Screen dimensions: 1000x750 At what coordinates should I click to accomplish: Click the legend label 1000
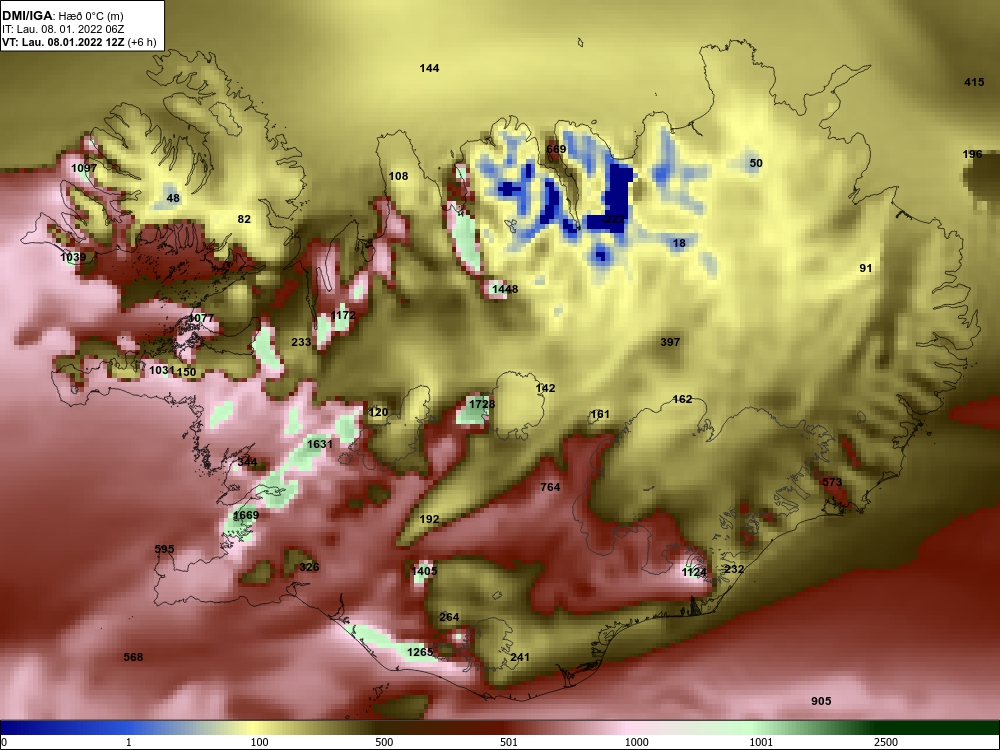click(x=636, y=742)
